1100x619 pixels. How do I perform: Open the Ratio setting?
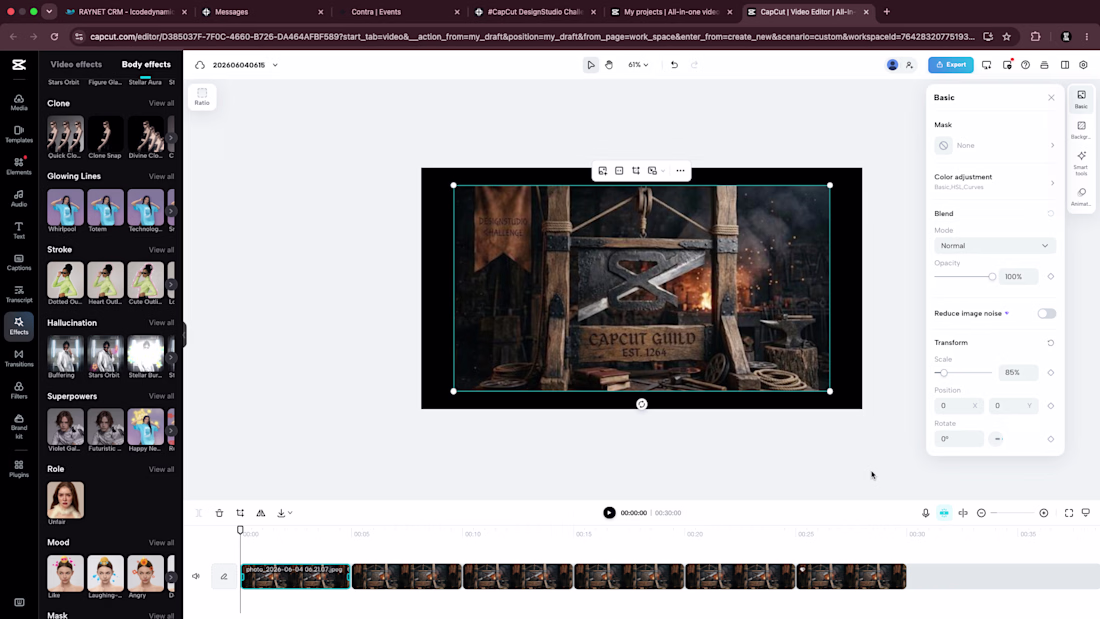pos(202,96)
